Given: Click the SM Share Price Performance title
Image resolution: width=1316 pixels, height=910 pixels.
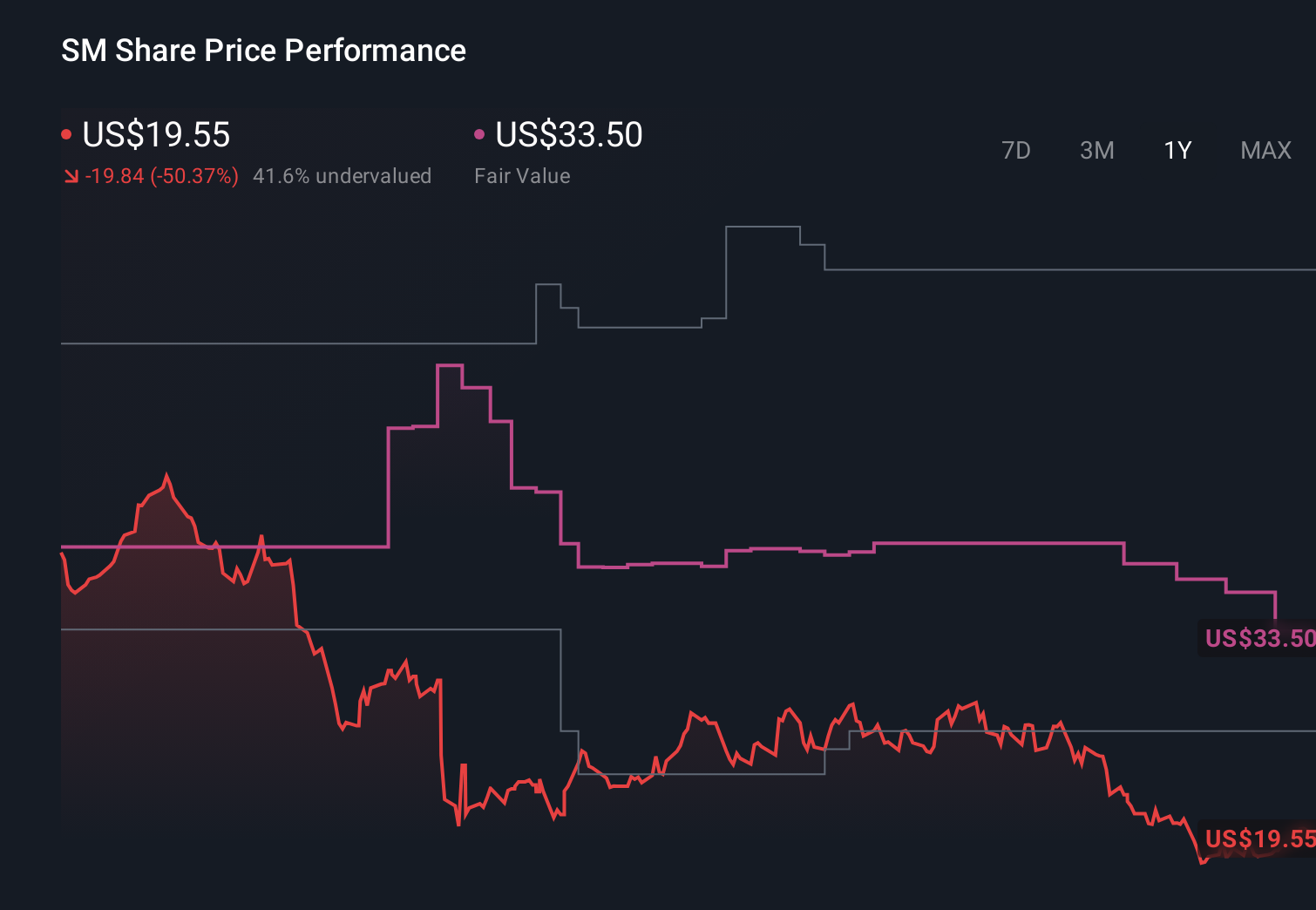Looking at the screenshot, I should click(262, 51).
